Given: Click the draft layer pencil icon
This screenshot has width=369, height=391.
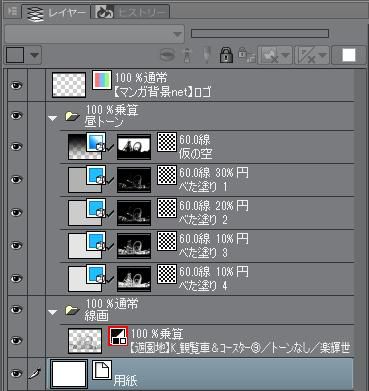Looking at the screenshot, I should 207,55.
